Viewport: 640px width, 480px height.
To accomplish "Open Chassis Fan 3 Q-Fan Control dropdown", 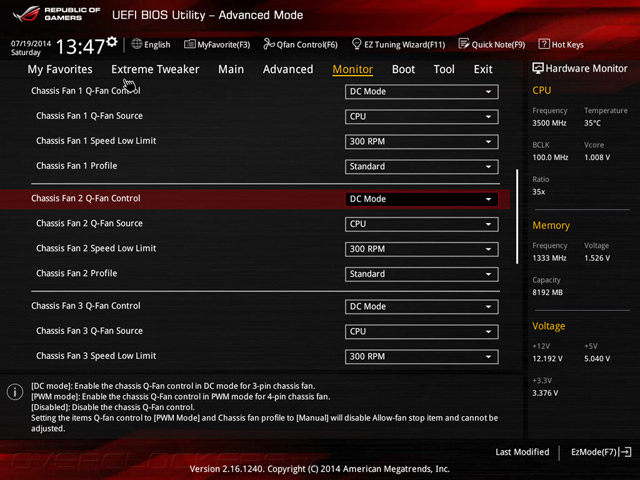I will point(421,307).
